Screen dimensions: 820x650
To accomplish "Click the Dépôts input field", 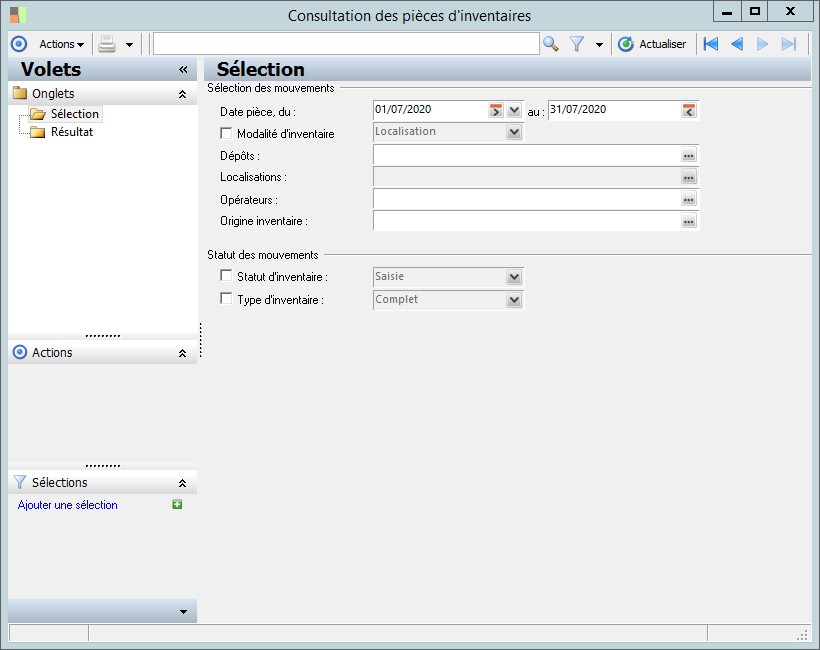I will 527,155.
